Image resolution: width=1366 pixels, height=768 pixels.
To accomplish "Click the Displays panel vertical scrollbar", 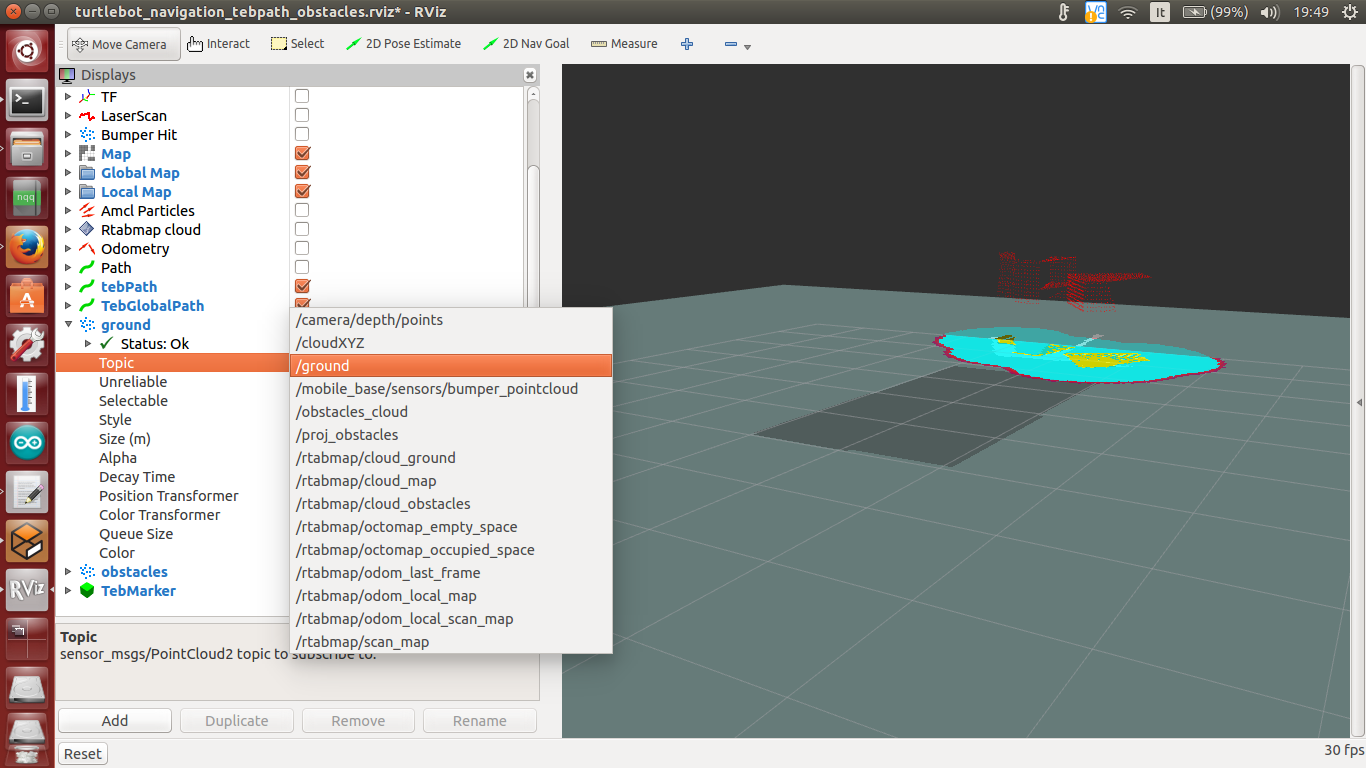I will coord(533,200).
